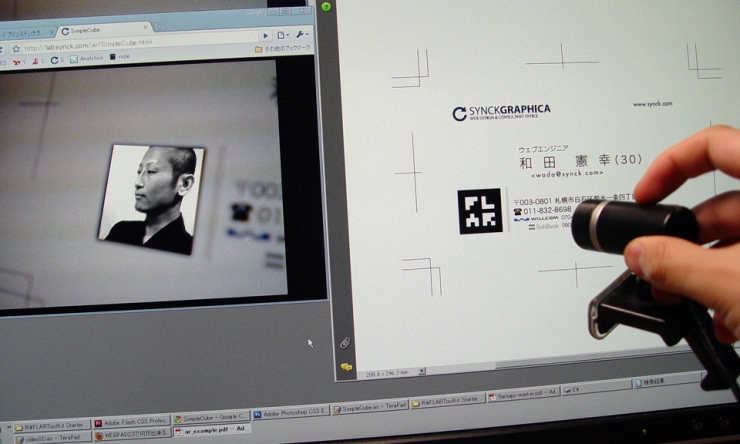Switch to SimpleCube.as - TeraPad in taskbar
The width and height of the screenshot is (740, 444).
(x=370, y=407)
